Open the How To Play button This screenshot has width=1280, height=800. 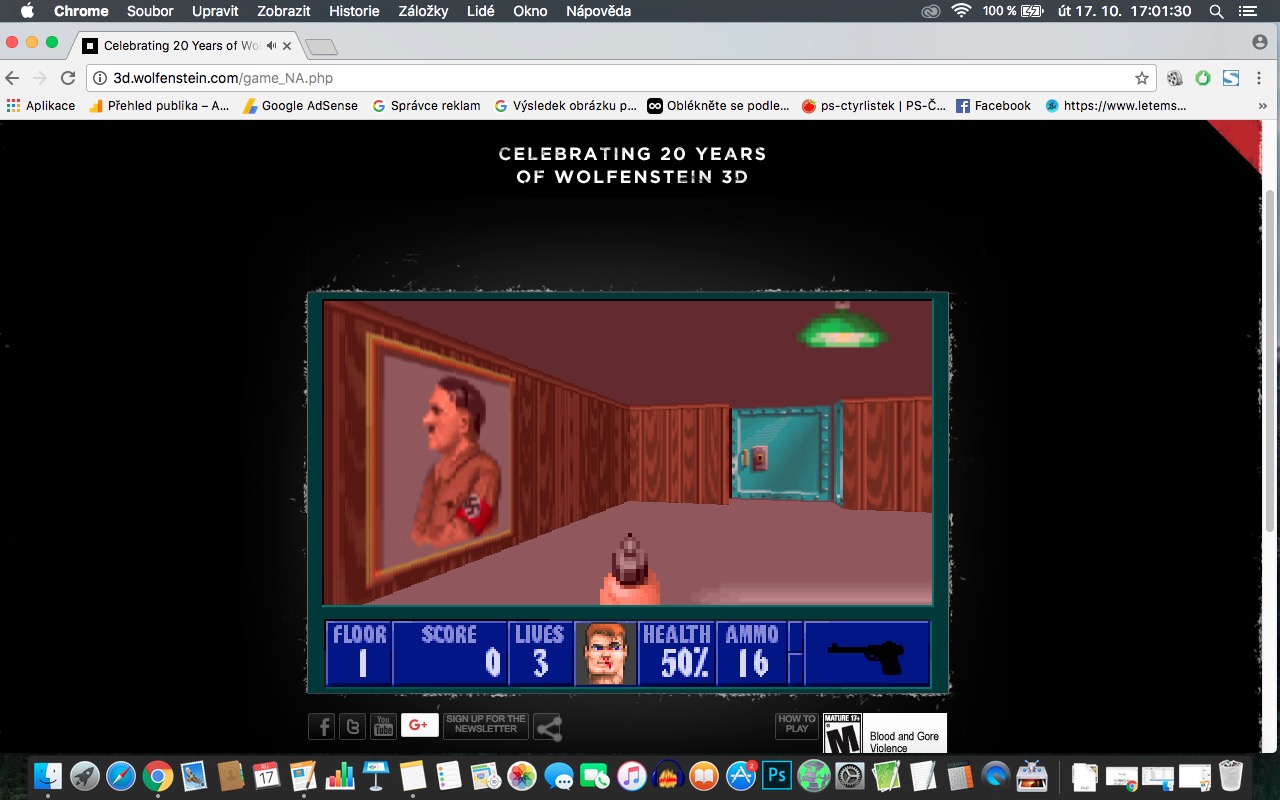coord(797,725)
